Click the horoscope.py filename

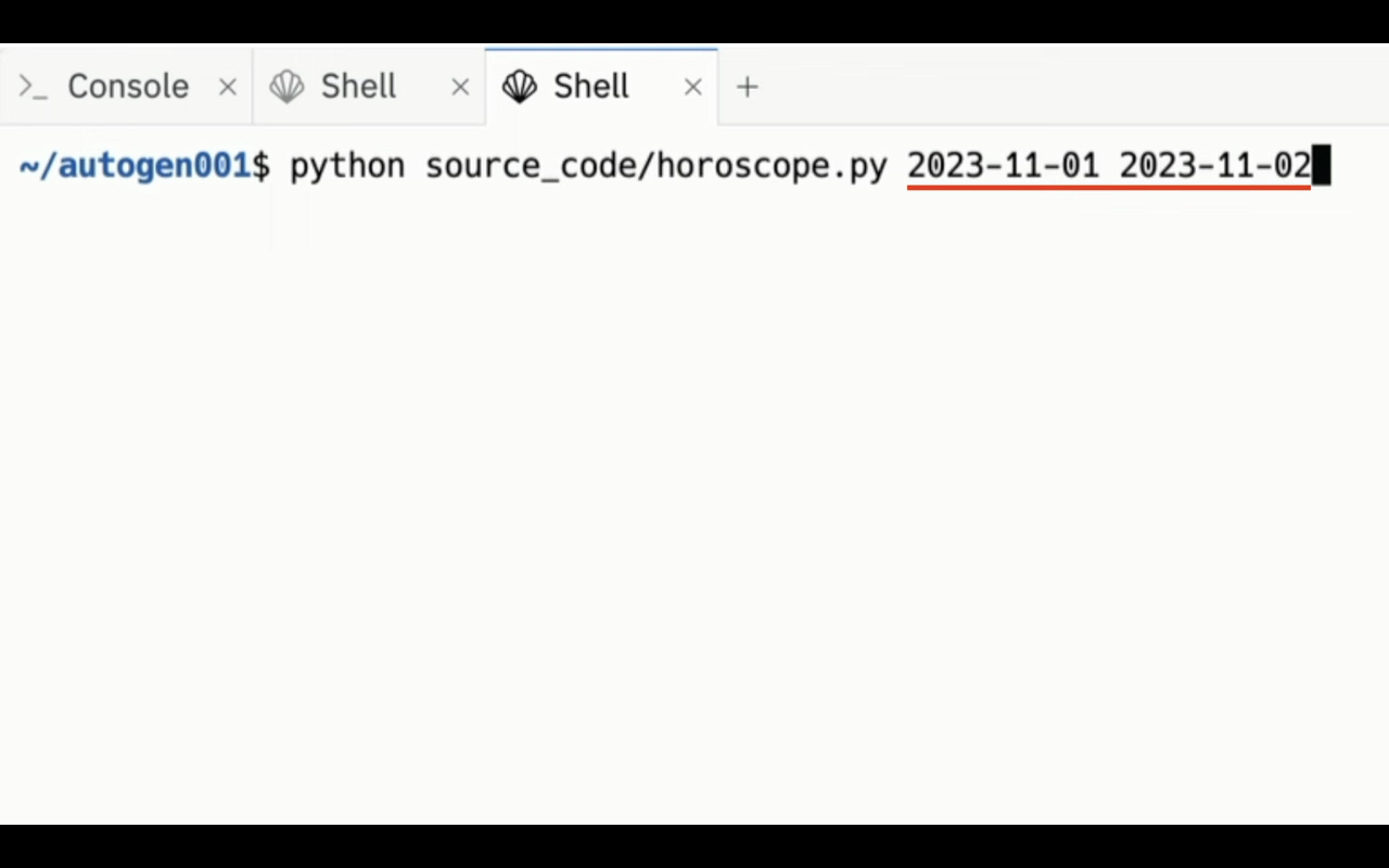[x=771, y=166]
